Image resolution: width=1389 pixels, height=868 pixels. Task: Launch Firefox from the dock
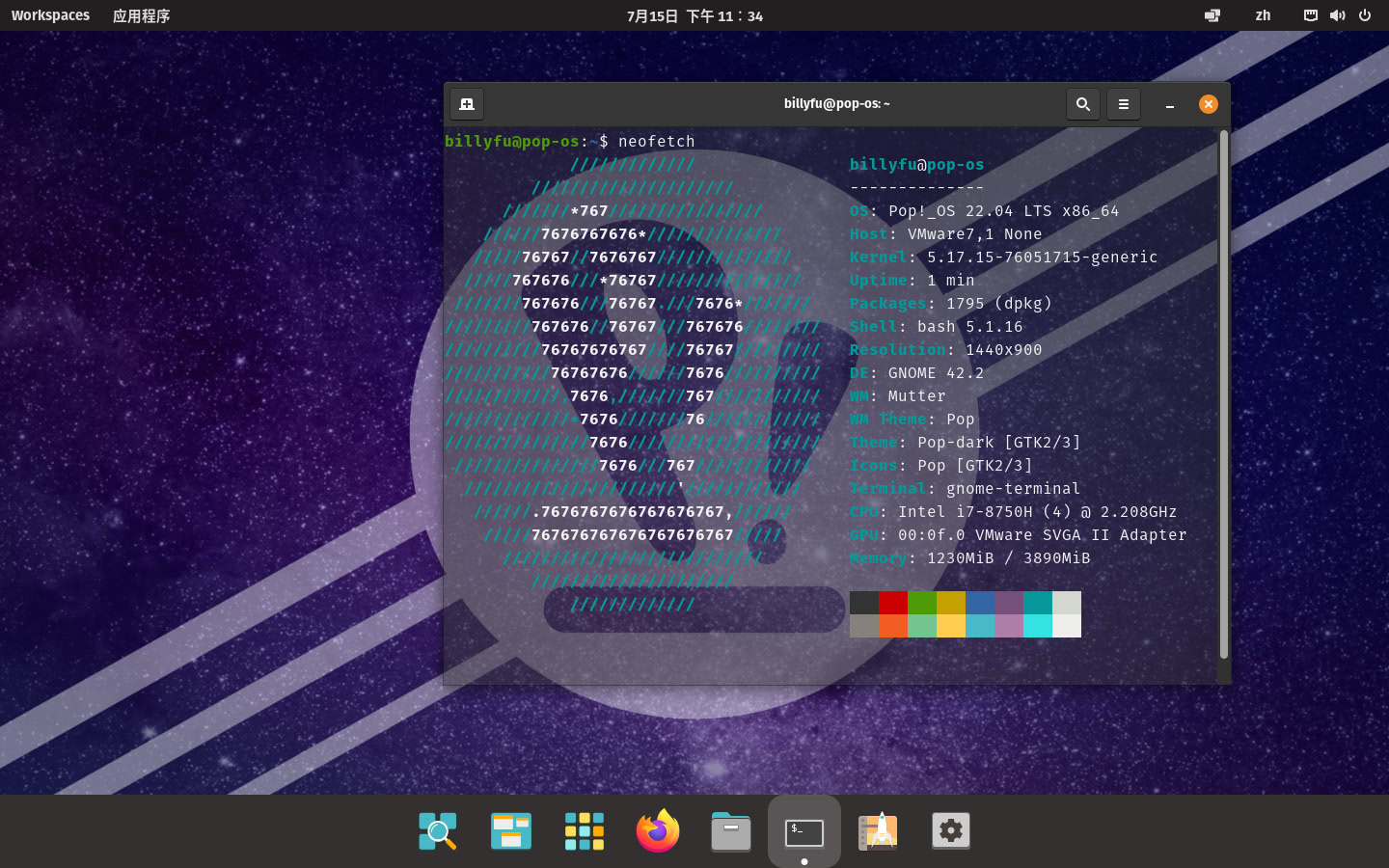[x=658, y=831]
